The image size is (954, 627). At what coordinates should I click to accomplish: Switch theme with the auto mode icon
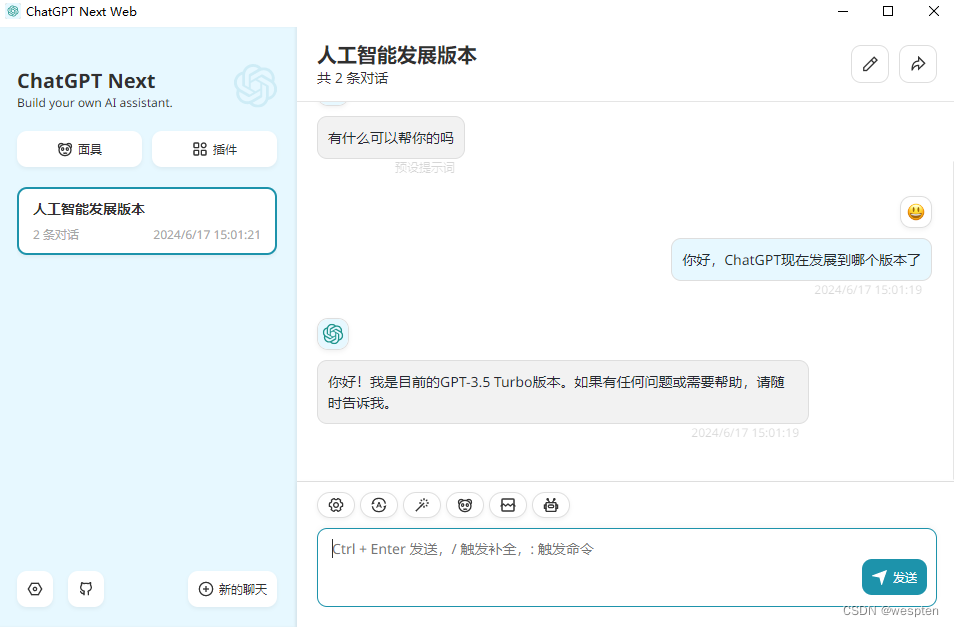(379, 505)
